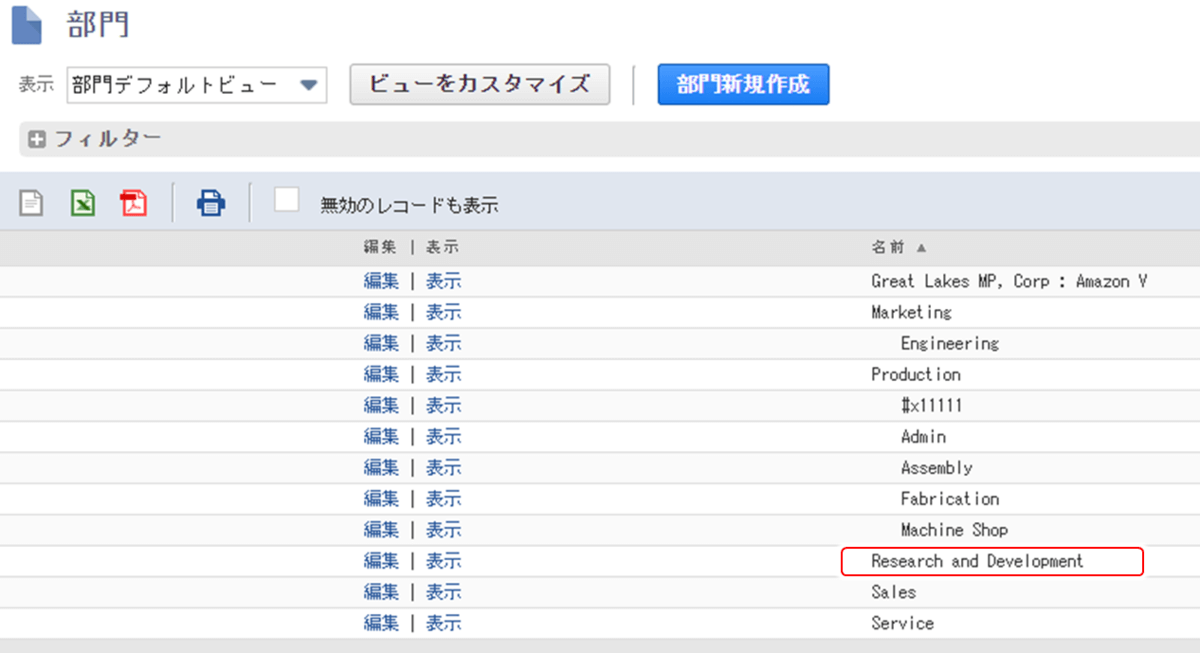Click the 部門新規作成 button
The image size is (1200, 653).
pyautogui.click(x=743, y=84)
